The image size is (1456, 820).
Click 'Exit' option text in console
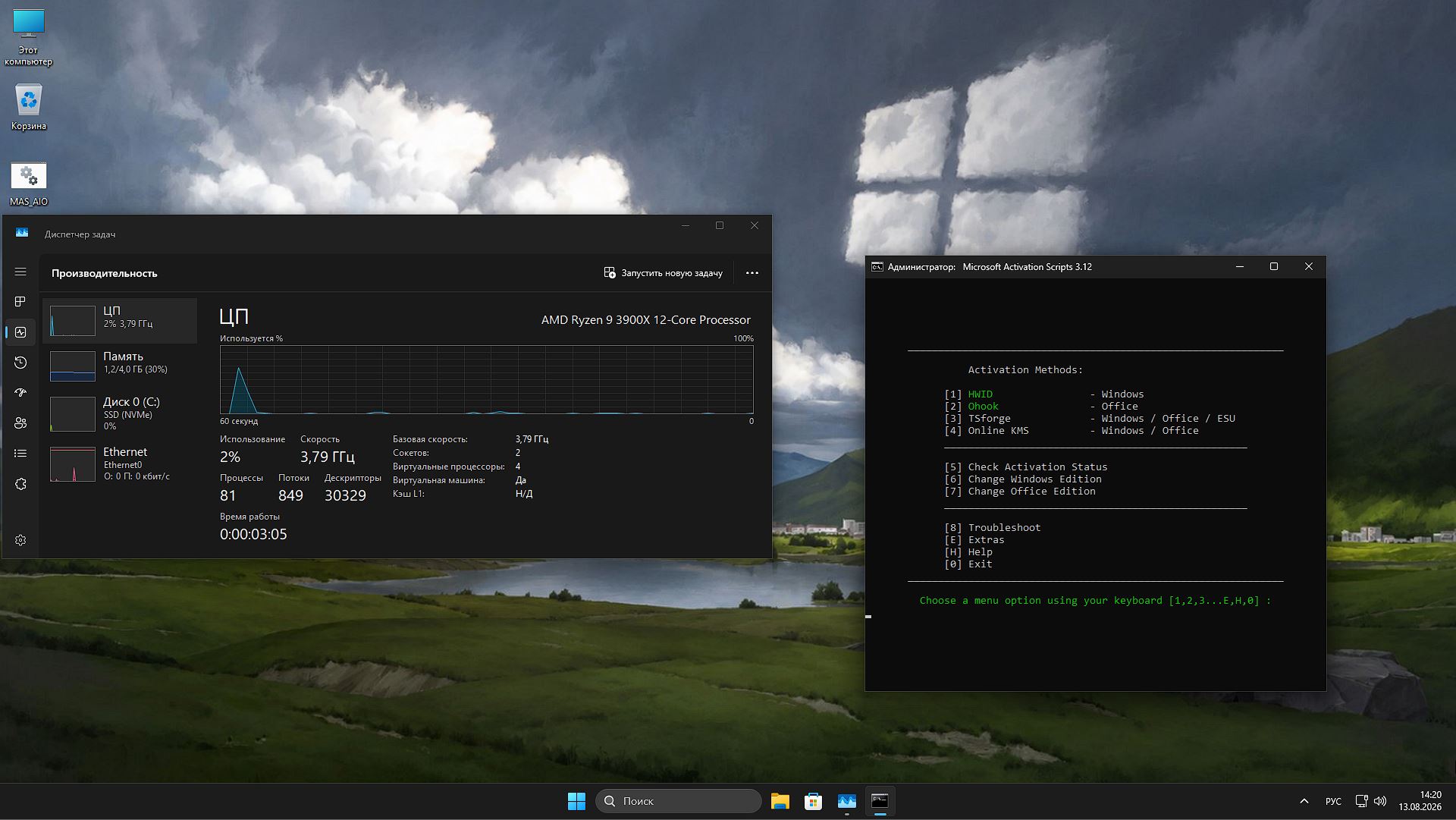click(980, 564)
